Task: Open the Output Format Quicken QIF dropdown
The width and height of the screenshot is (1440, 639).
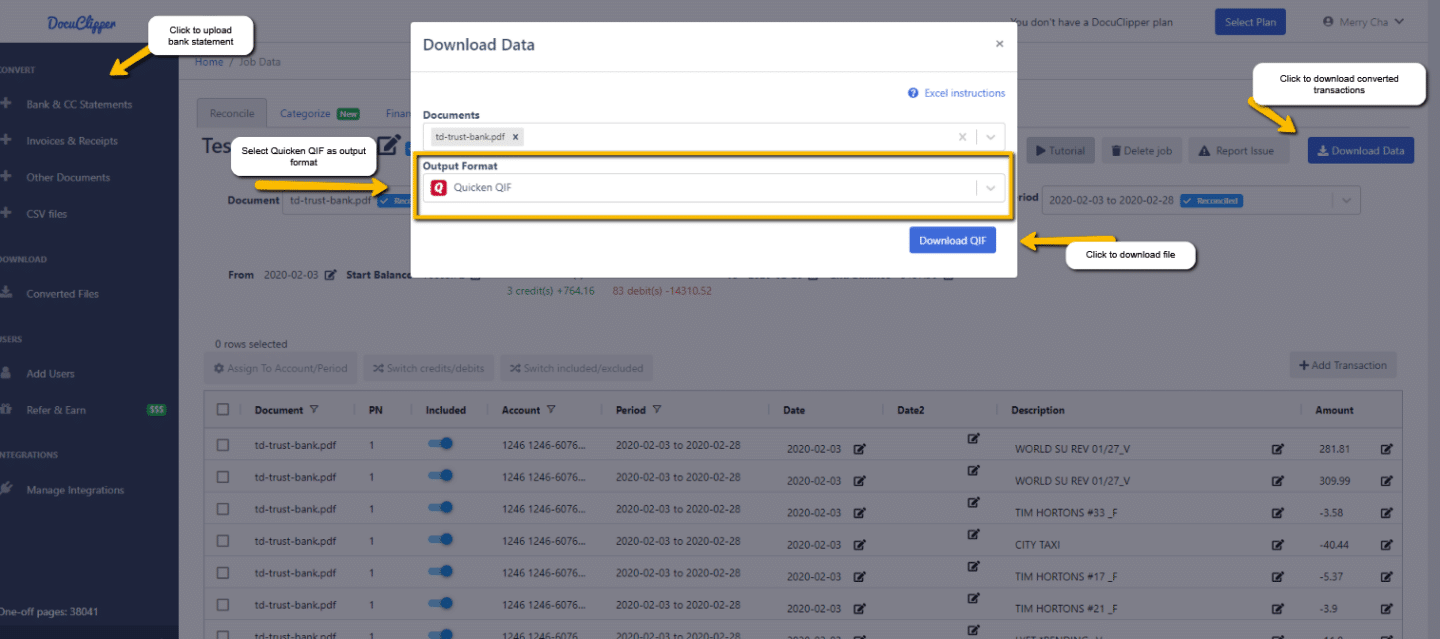Action: point(714,188)
